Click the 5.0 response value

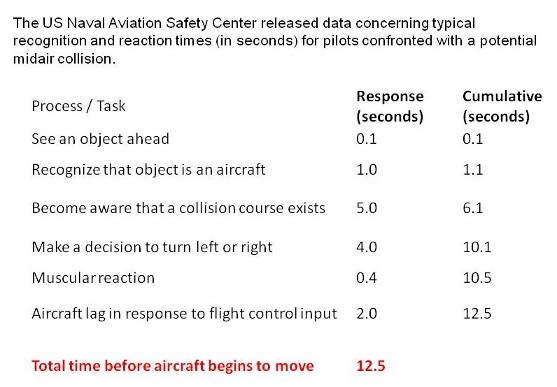click(x=367, y=208)
